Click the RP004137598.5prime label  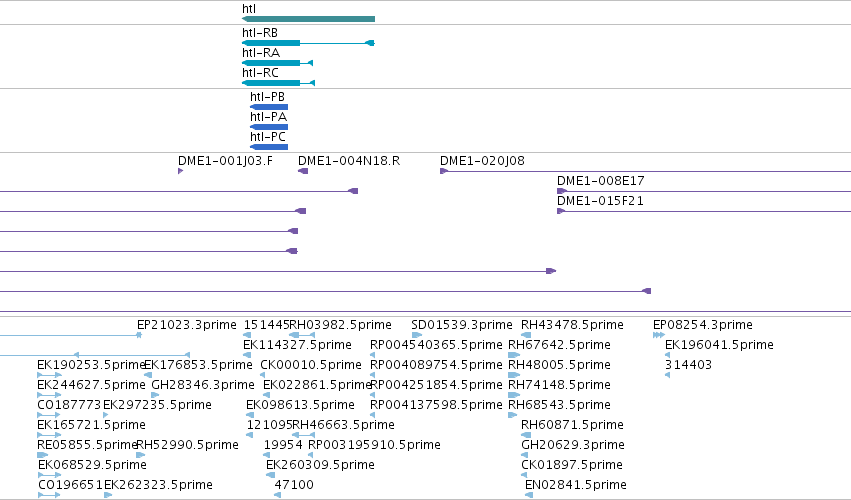(436, 405)
